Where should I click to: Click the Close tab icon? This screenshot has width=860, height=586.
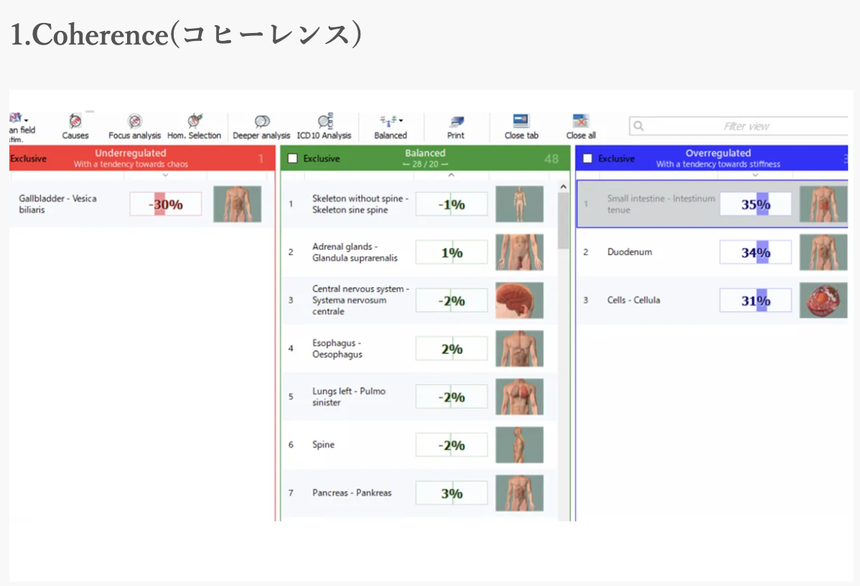[x=521, y=125]
